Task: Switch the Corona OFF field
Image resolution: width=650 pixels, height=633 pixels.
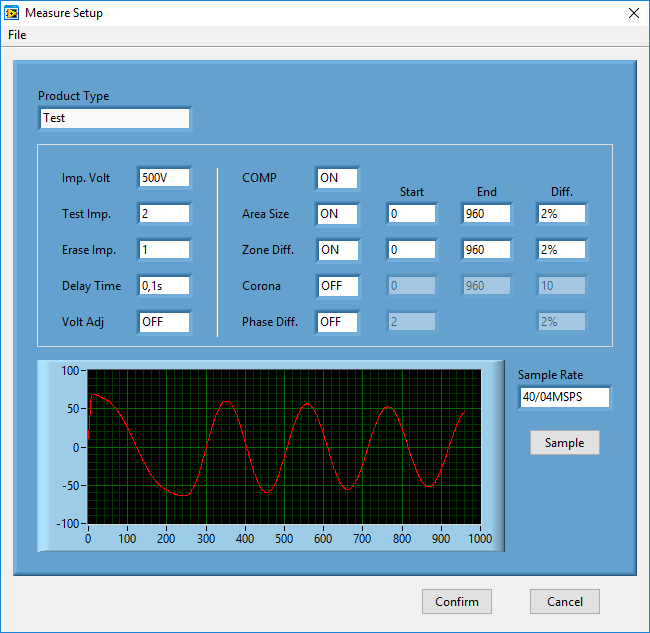Action: [337, 286]
